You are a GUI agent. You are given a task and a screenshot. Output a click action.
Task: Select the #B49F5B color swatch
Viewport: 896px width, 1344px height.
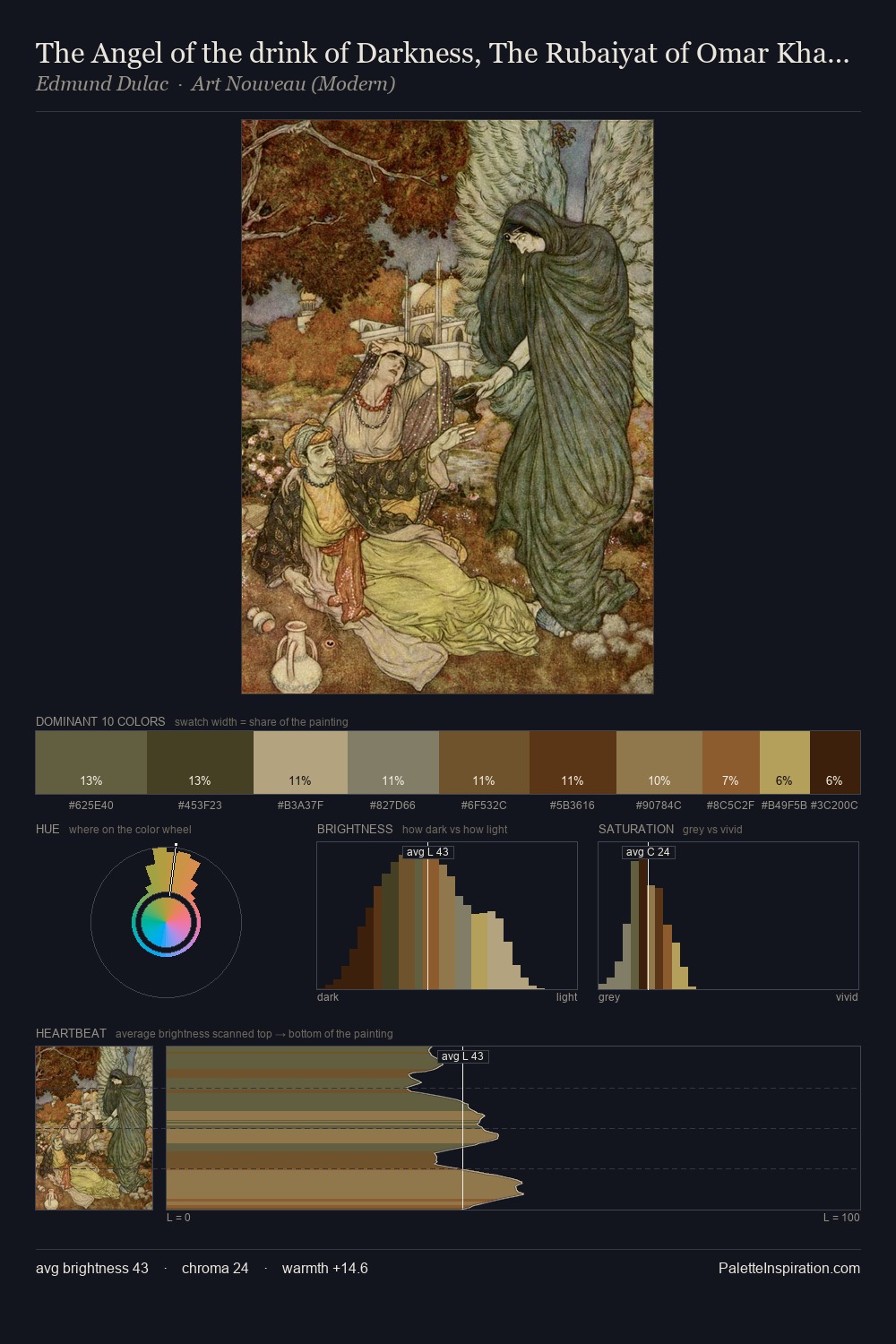pos(785,762)
